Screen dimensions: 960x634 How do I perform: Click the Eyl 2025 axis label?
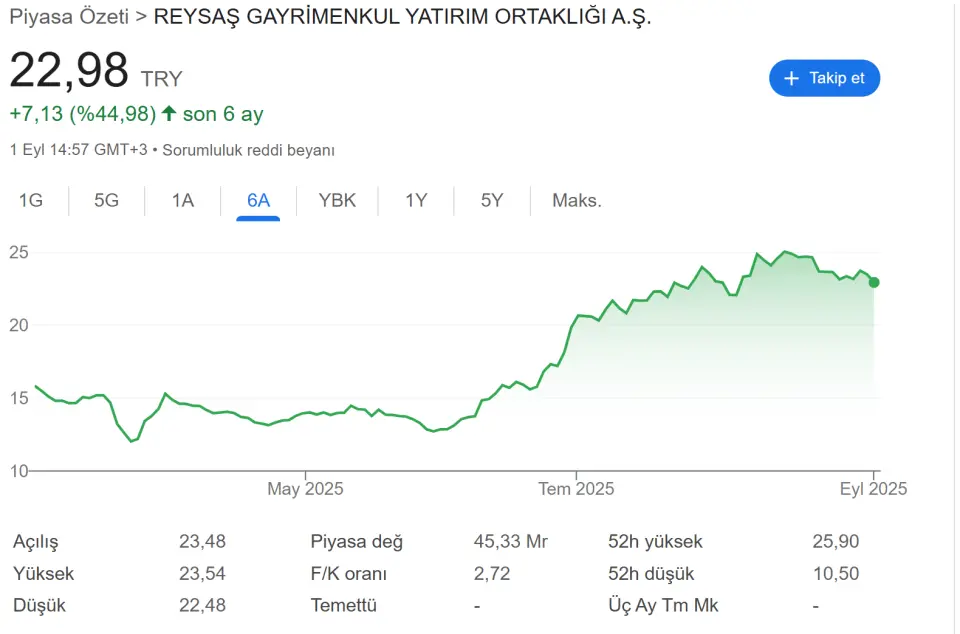point(873,488)
